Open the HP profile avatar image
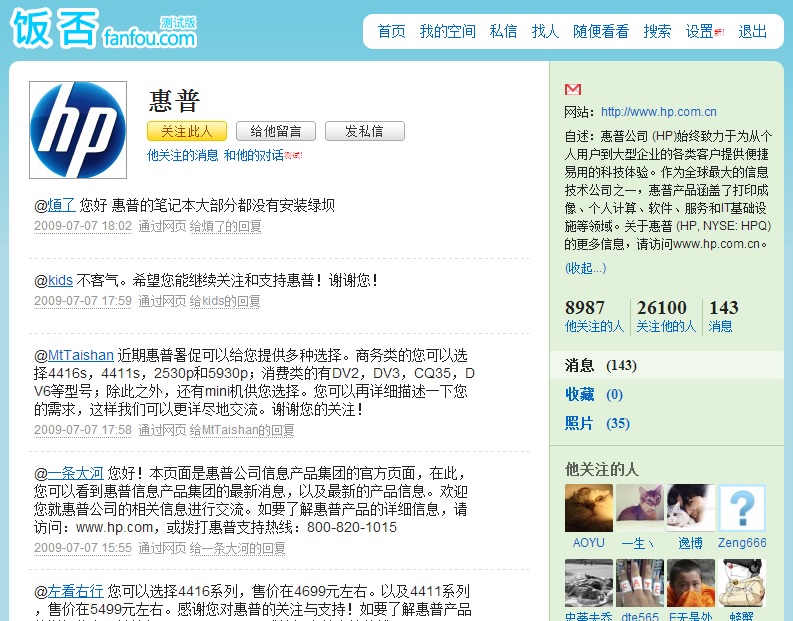The image size is (793, 621). [78, 130]
